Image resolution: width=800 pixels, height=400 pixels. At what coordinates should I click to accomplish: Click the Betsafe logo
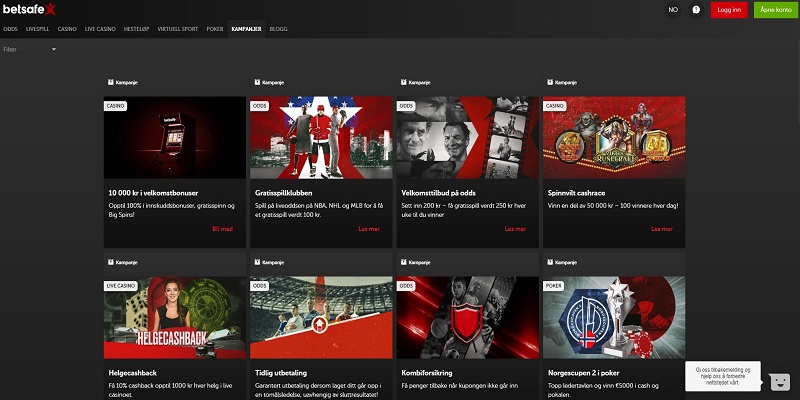pos(29,9)
